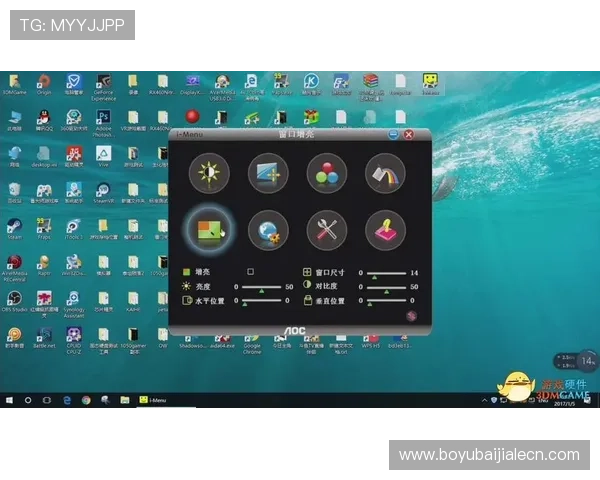Click the Picture Boost bright frame icon
This screenshot has width=600, height=480.
pos(209,230)
